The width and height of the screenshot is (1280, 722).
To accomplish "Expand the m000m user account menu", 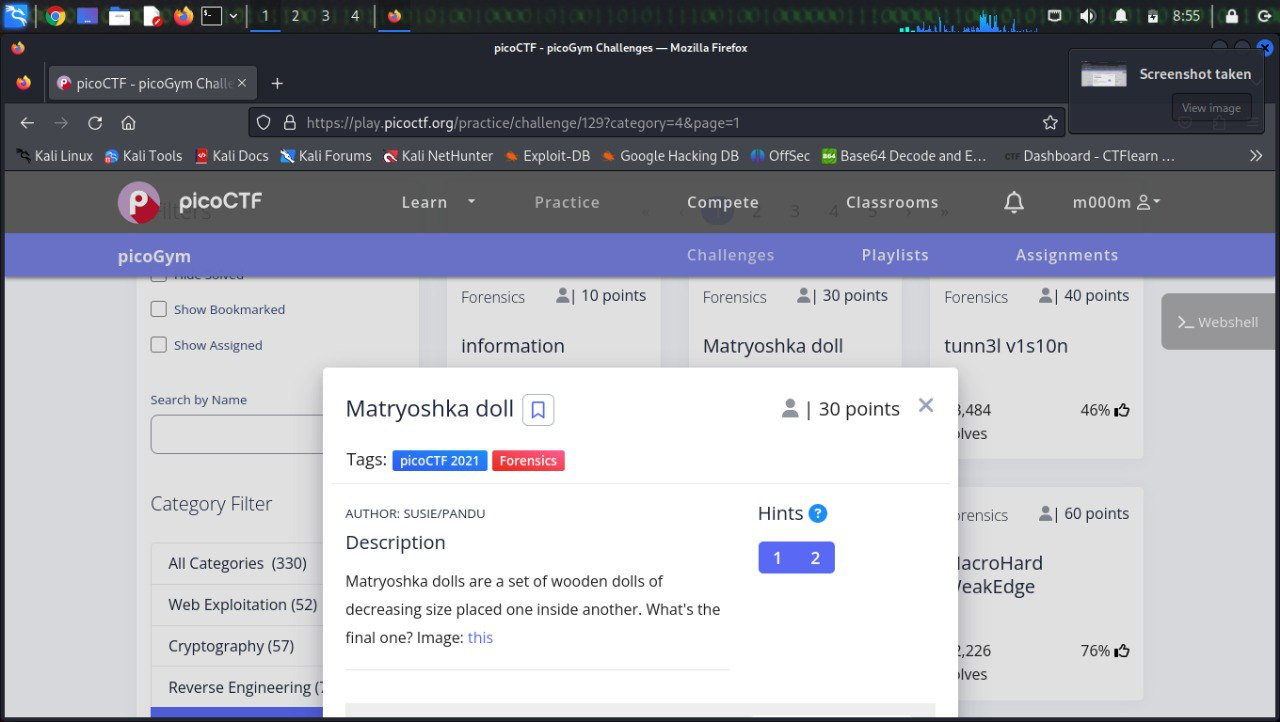I will tap(1117, 202).
